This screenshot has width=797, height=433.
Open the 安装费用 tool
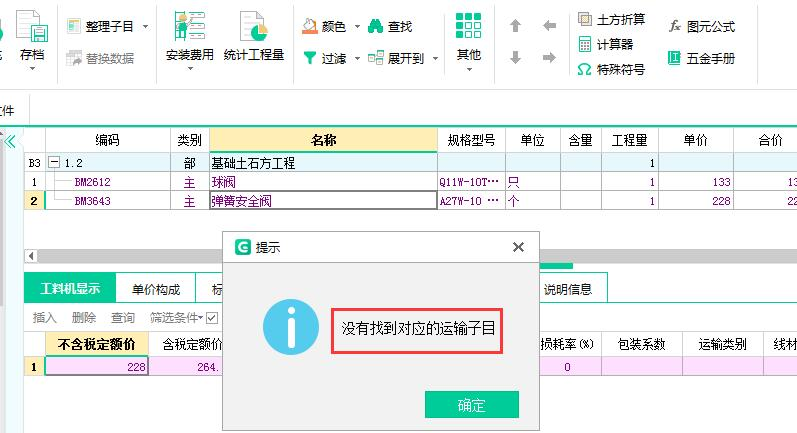click(189, 35)
